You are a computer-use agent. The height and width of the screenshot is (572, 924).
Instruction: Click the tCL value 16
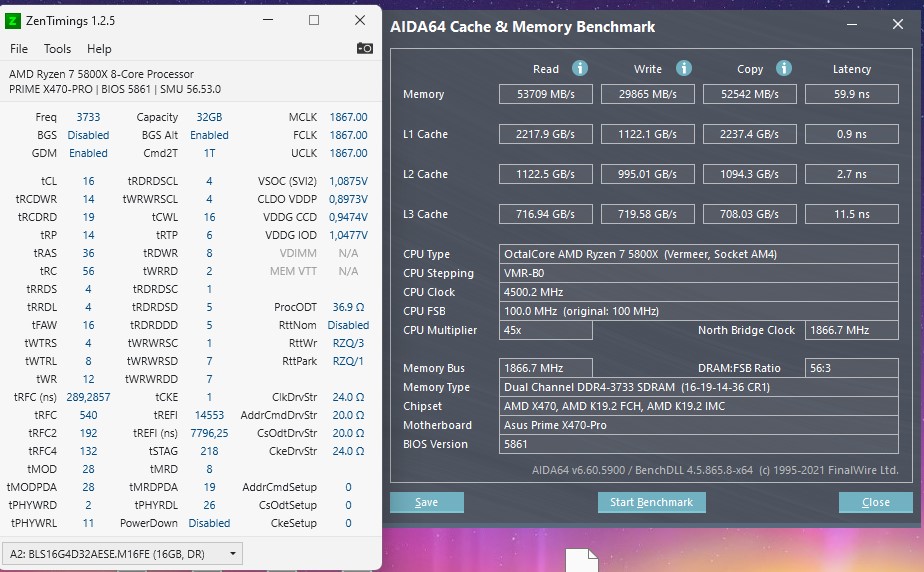tap(88, 181)
